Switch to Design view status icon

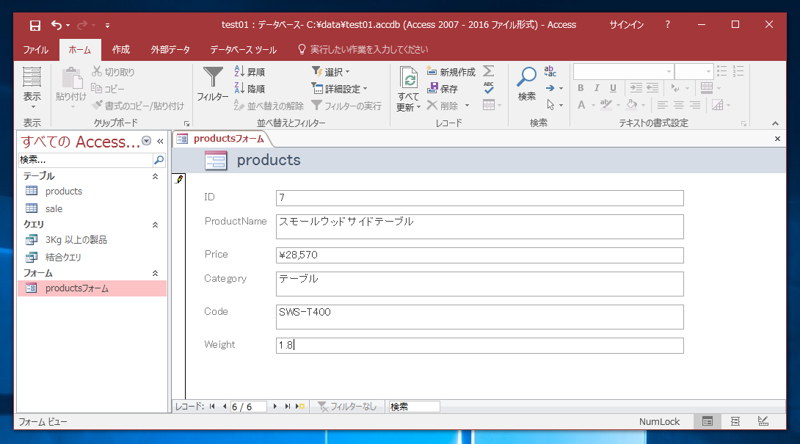point(763,421)
